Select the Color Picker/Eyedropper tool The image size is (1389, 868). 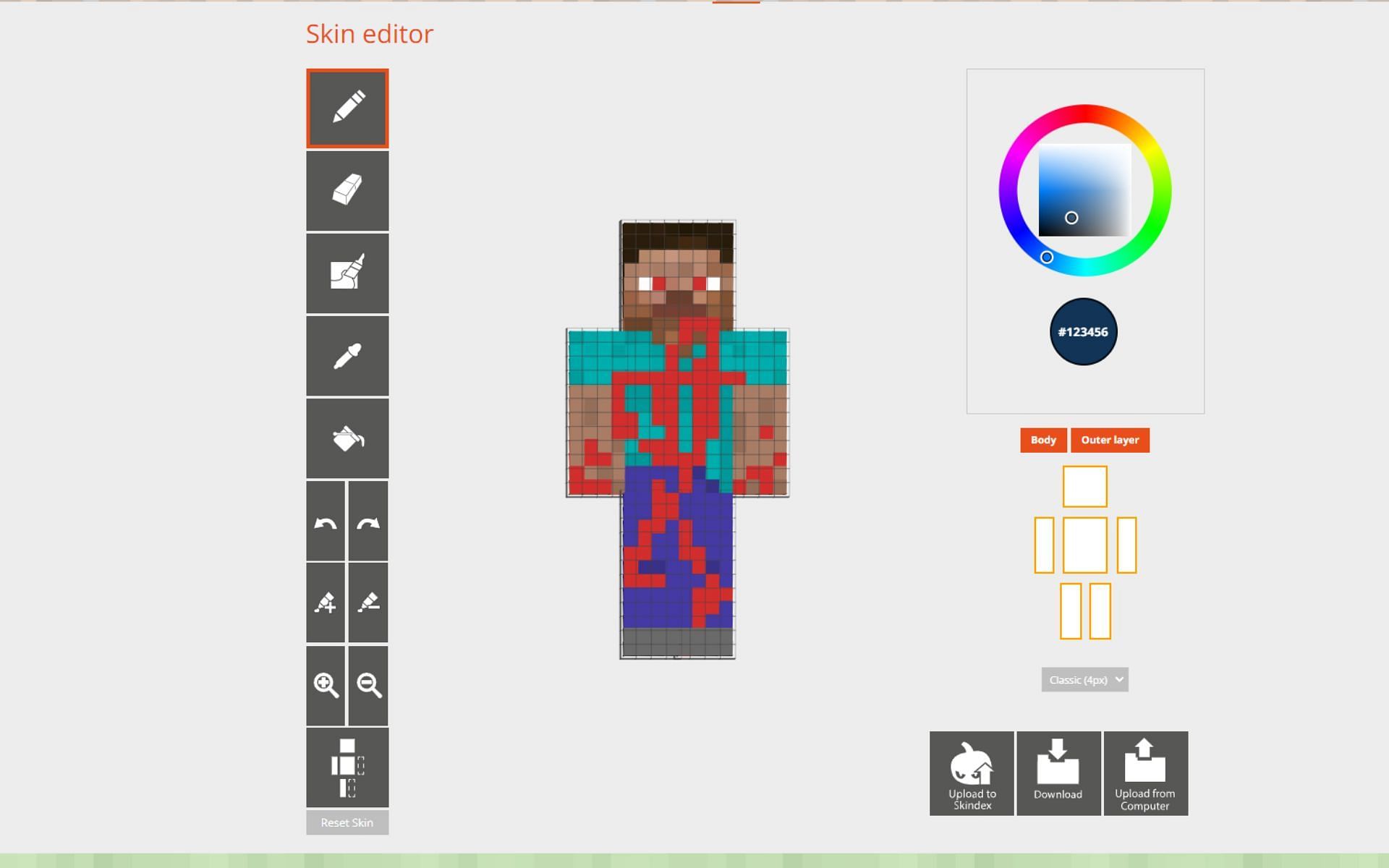pos(348,356)
